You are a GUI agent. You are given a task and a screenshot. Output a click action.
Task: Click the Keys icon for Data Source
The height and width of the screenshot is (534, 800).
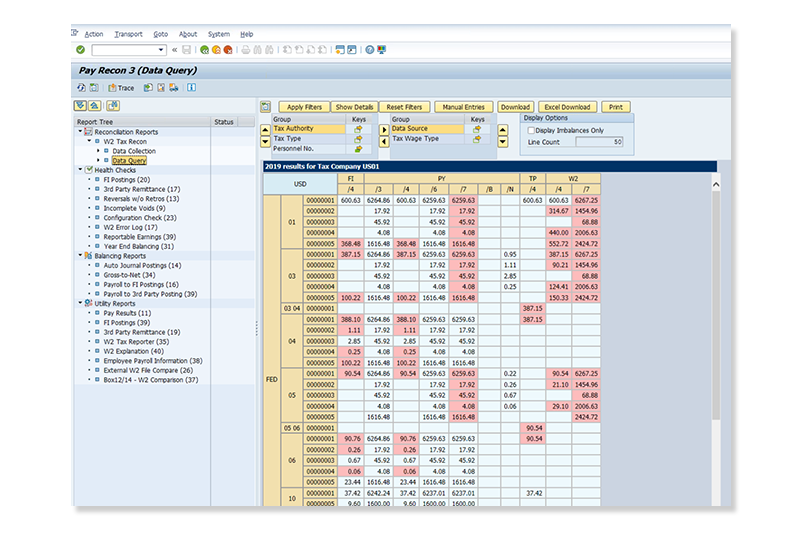pos(477,129)
